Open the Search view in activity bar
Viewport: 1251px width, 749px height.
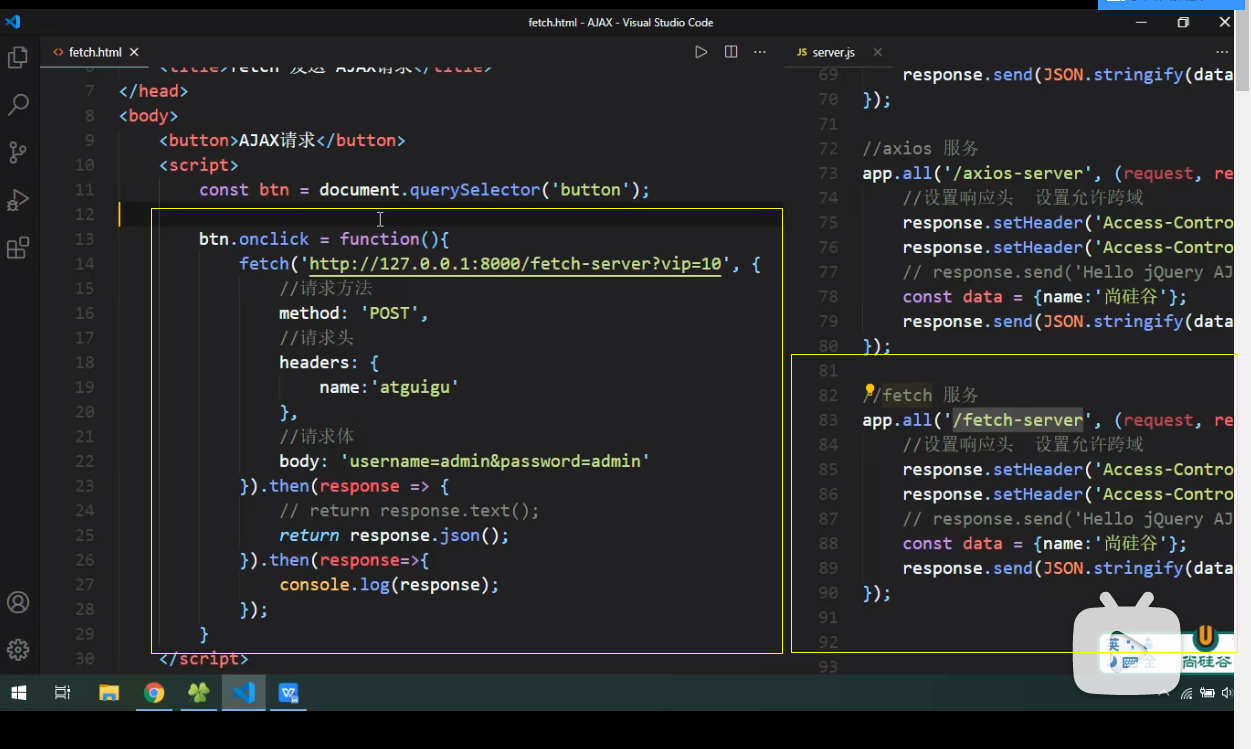(x=17, y=104)
